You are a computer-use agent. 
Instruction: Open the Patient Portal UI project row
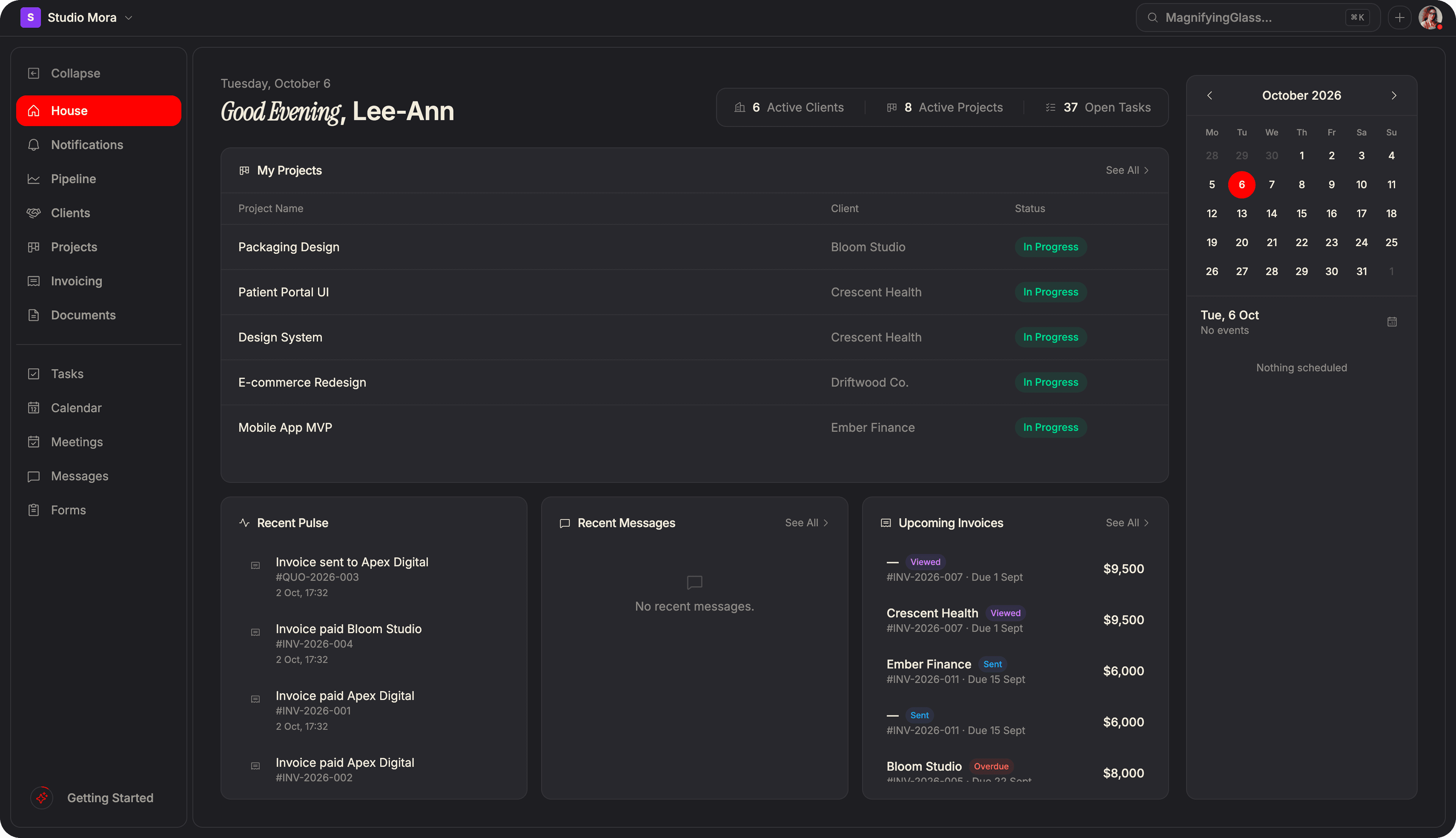pyautogui.click(x=694, y=292)
